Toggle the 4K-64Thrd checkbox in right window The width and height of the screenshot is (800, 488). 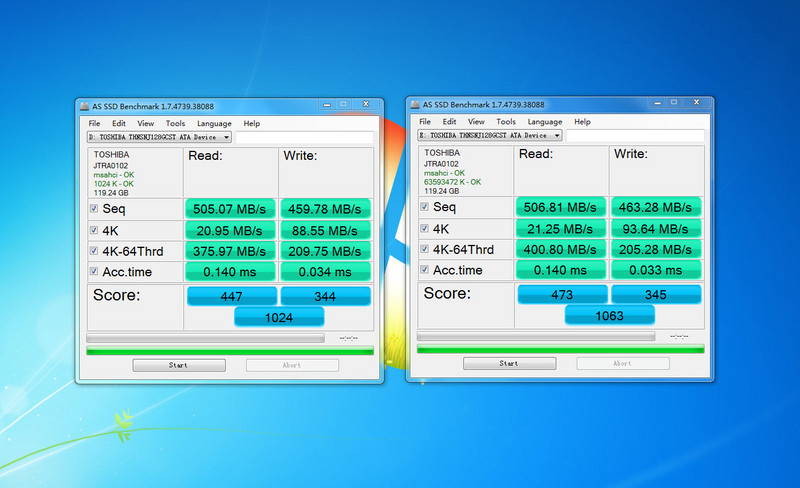coord(425,249)
